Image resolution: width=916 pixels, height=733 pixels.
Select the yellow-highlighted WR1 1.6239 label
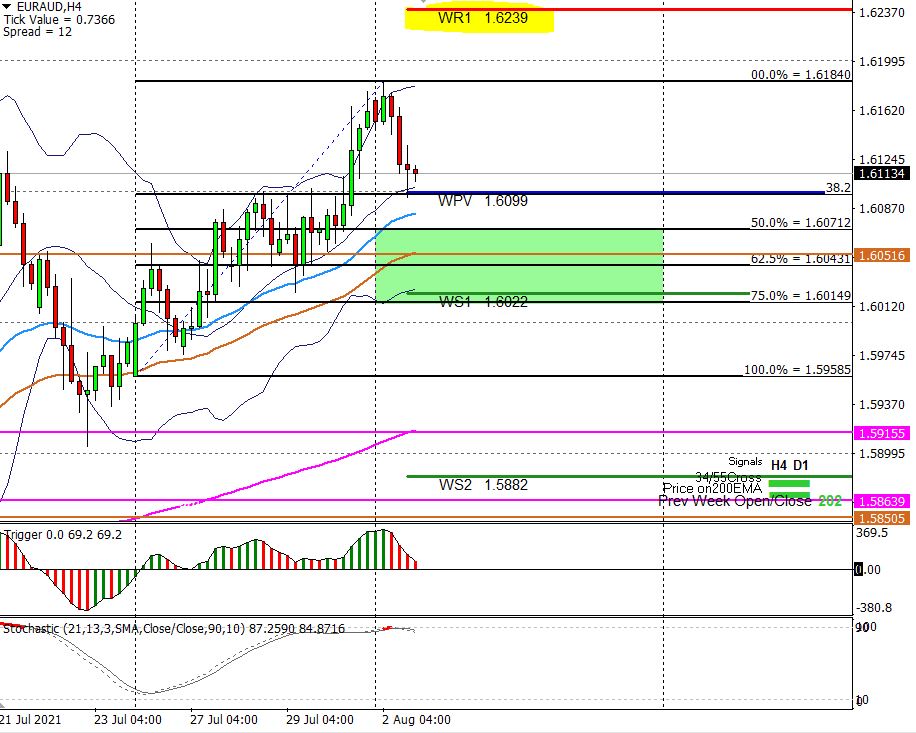pos(481,18)
